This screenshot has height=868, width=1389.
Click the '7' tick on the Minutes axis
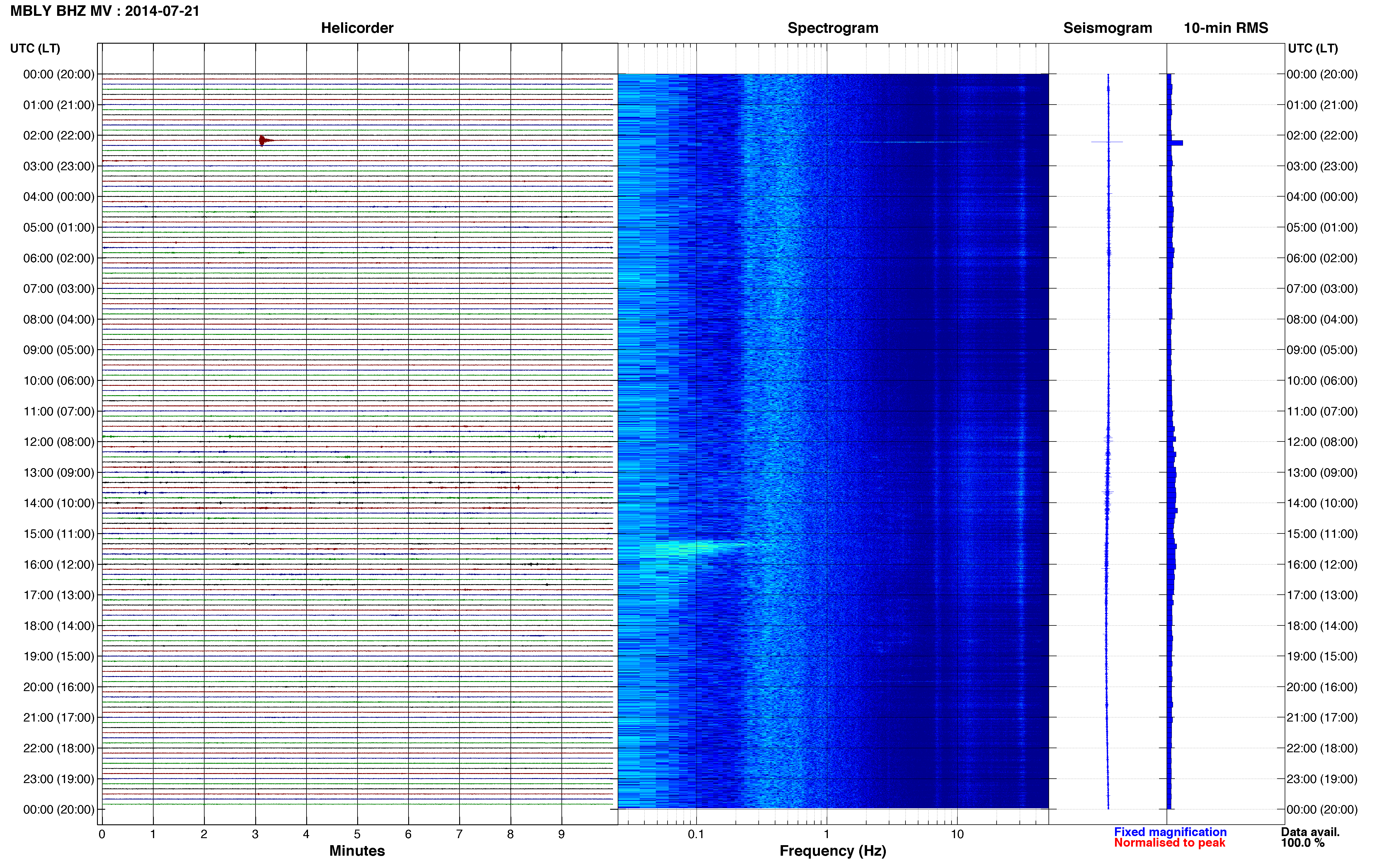(x=459, y=834)
